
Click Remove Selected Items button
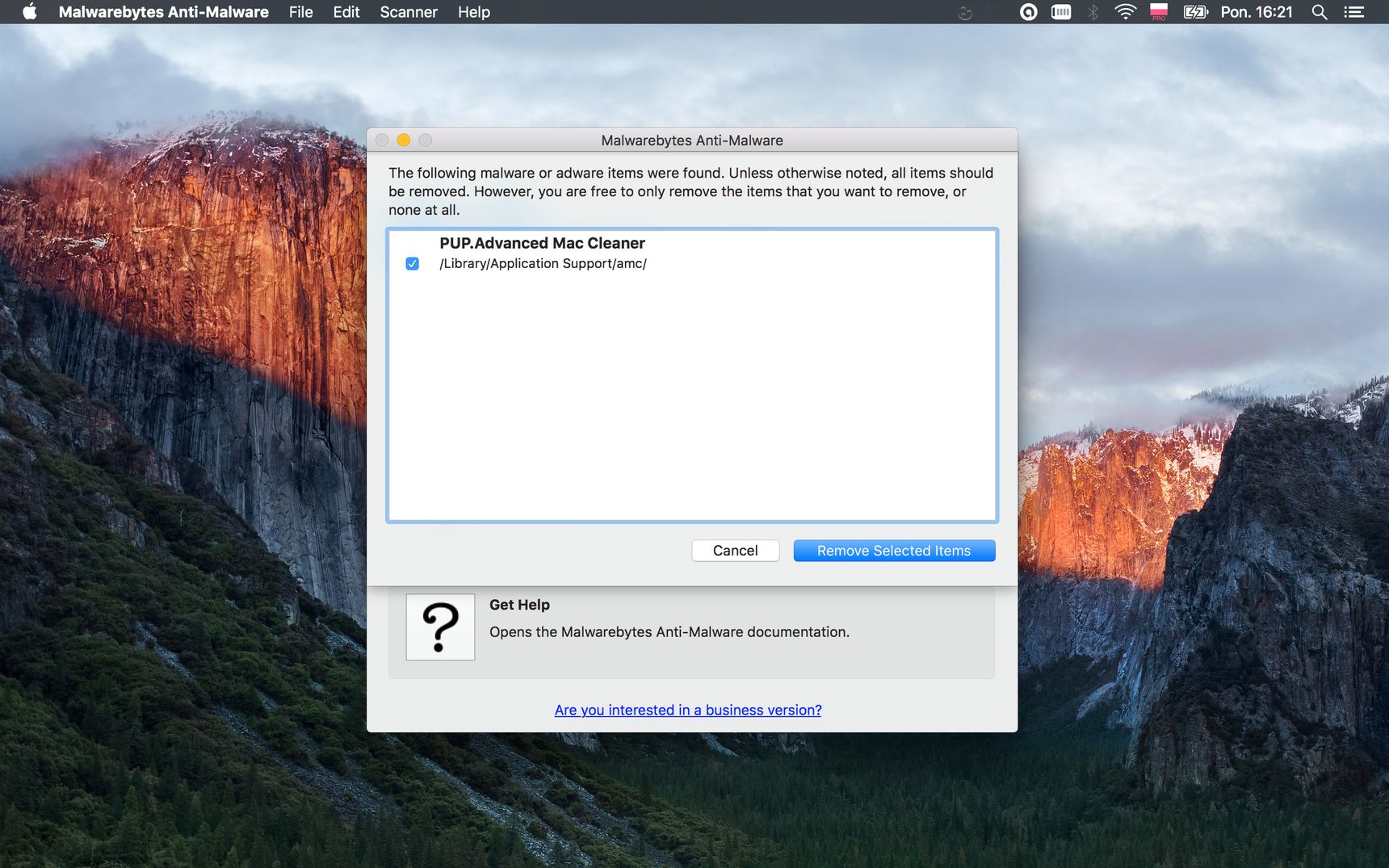[894, 551]
